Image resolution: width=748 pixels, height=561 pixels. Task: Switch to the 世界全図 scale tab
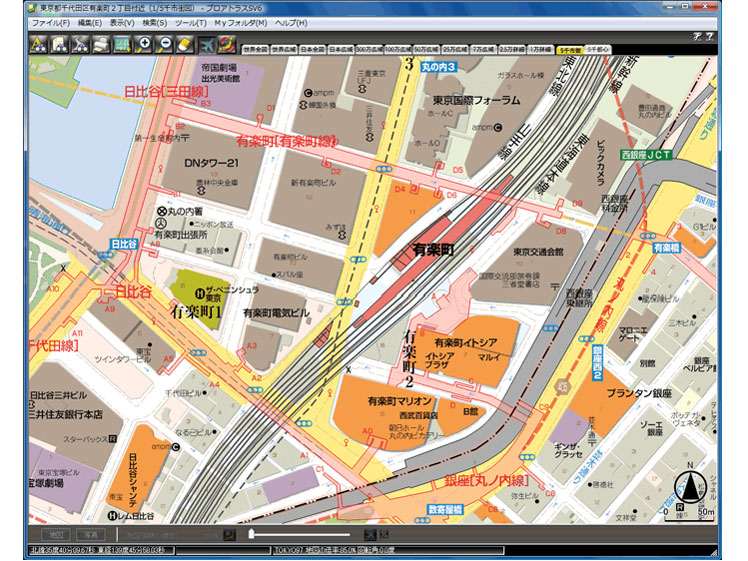[256, 50]
